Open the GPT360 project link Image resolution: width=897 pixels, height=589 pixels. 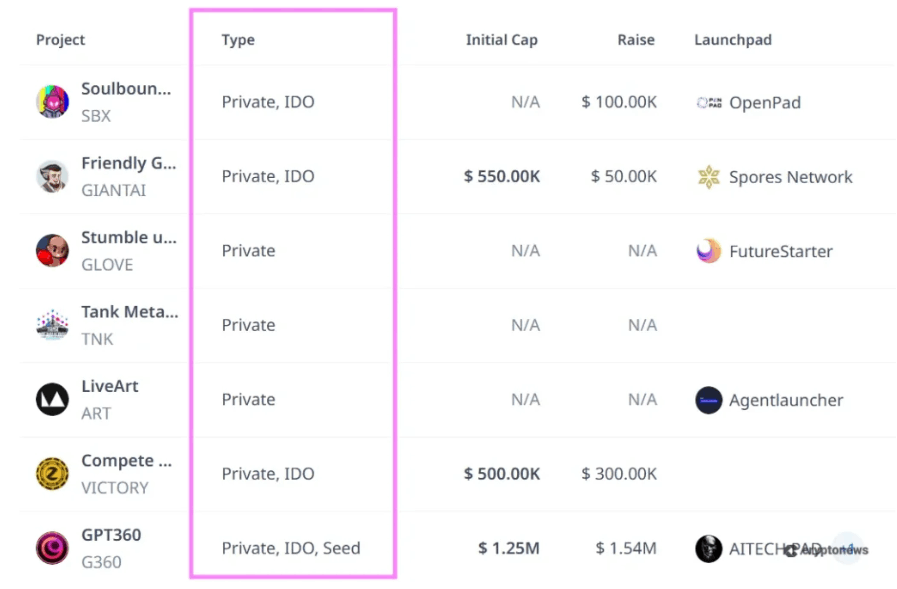pyautogui.click(x=110, y=535)
